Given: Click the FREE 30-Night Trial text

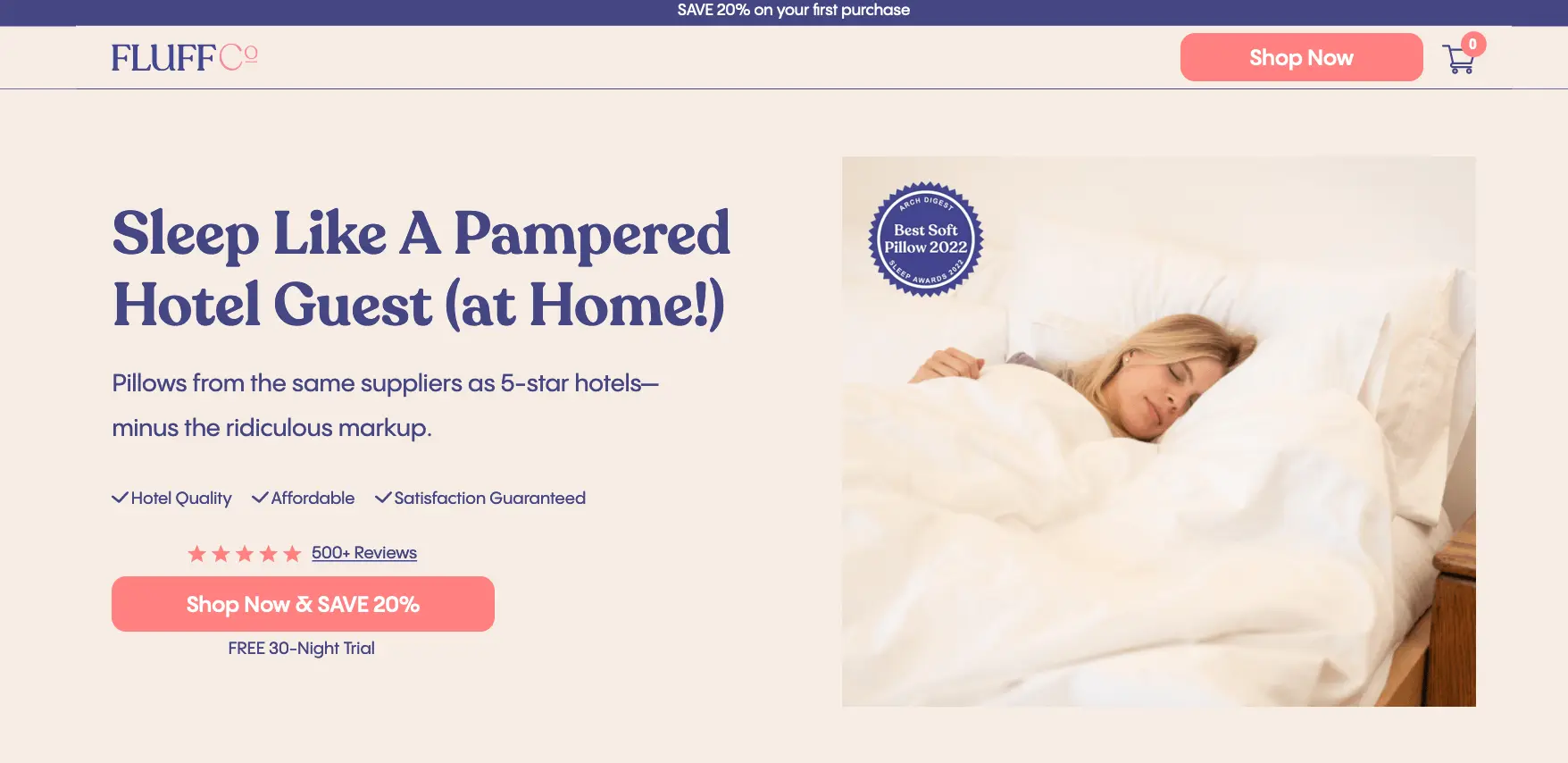Looking at the screenshot, I should point(302,649).
